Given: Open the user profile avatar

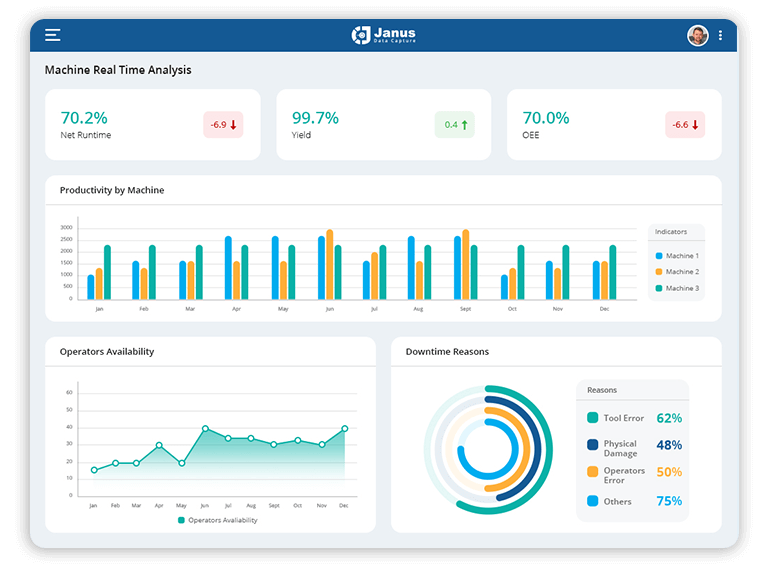Looking at the screenshot, I should [x=697, y=36].
